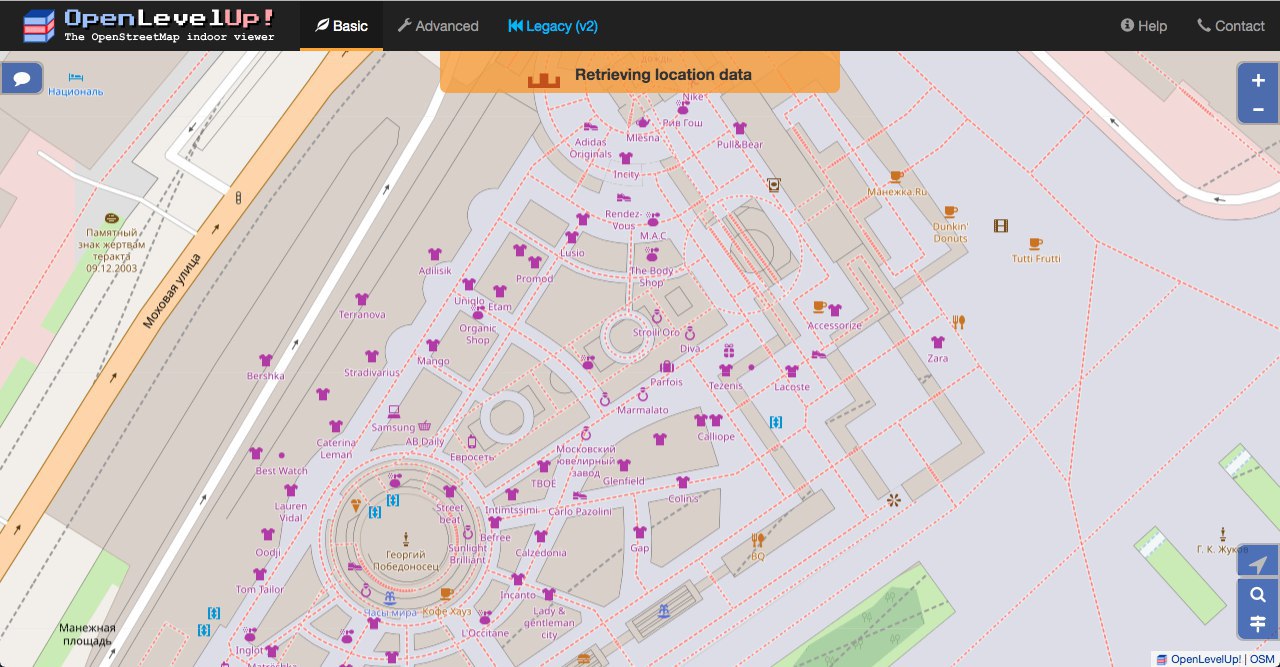
Task: Click the Г. К. Жуков statue icon
Action: click(x=1221, y=533)
